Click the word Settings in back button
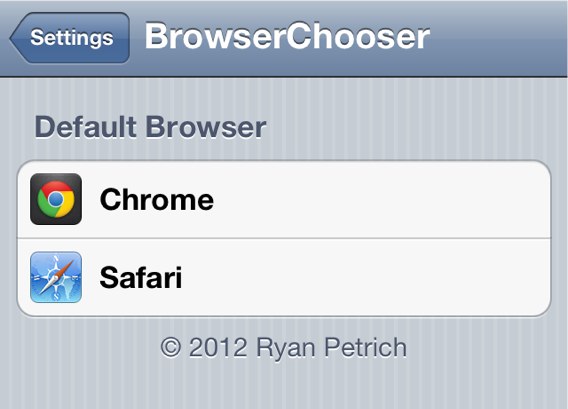Viewport: 568px width, 409px height. [72, 38]
